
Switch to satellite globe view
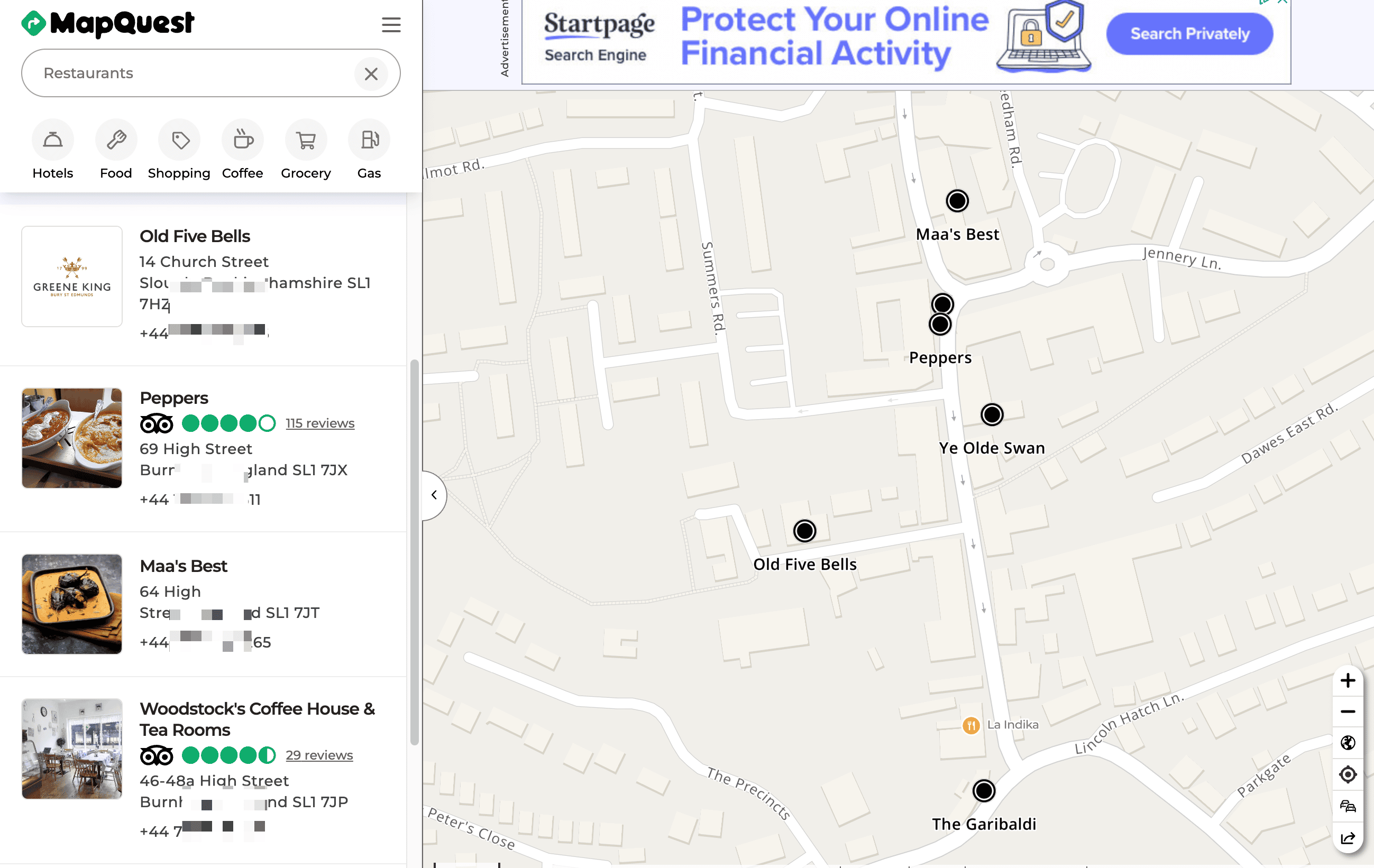point(1347,743)
